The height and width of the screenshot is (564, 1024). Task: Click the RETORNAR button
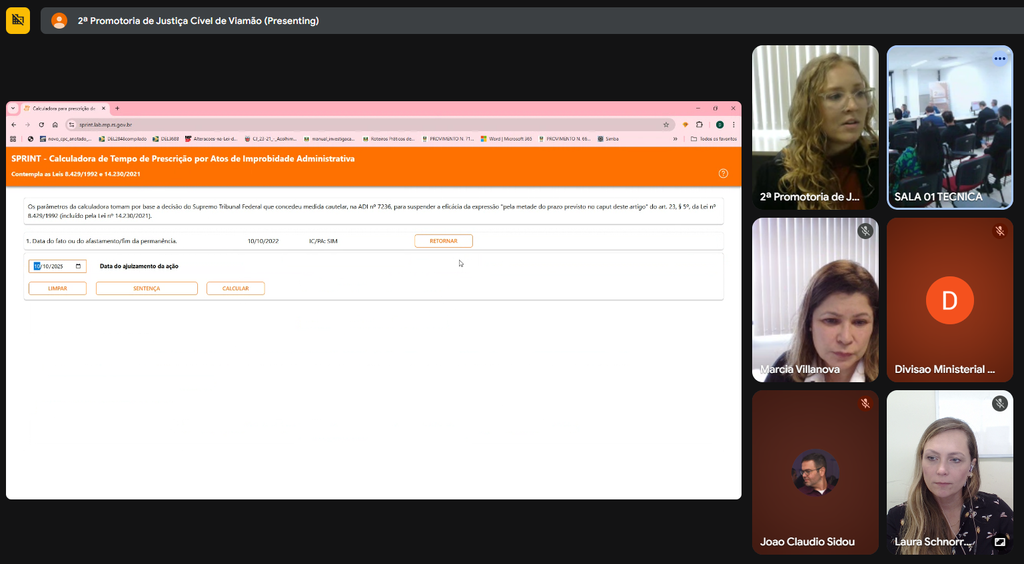[x=443, y=241]
